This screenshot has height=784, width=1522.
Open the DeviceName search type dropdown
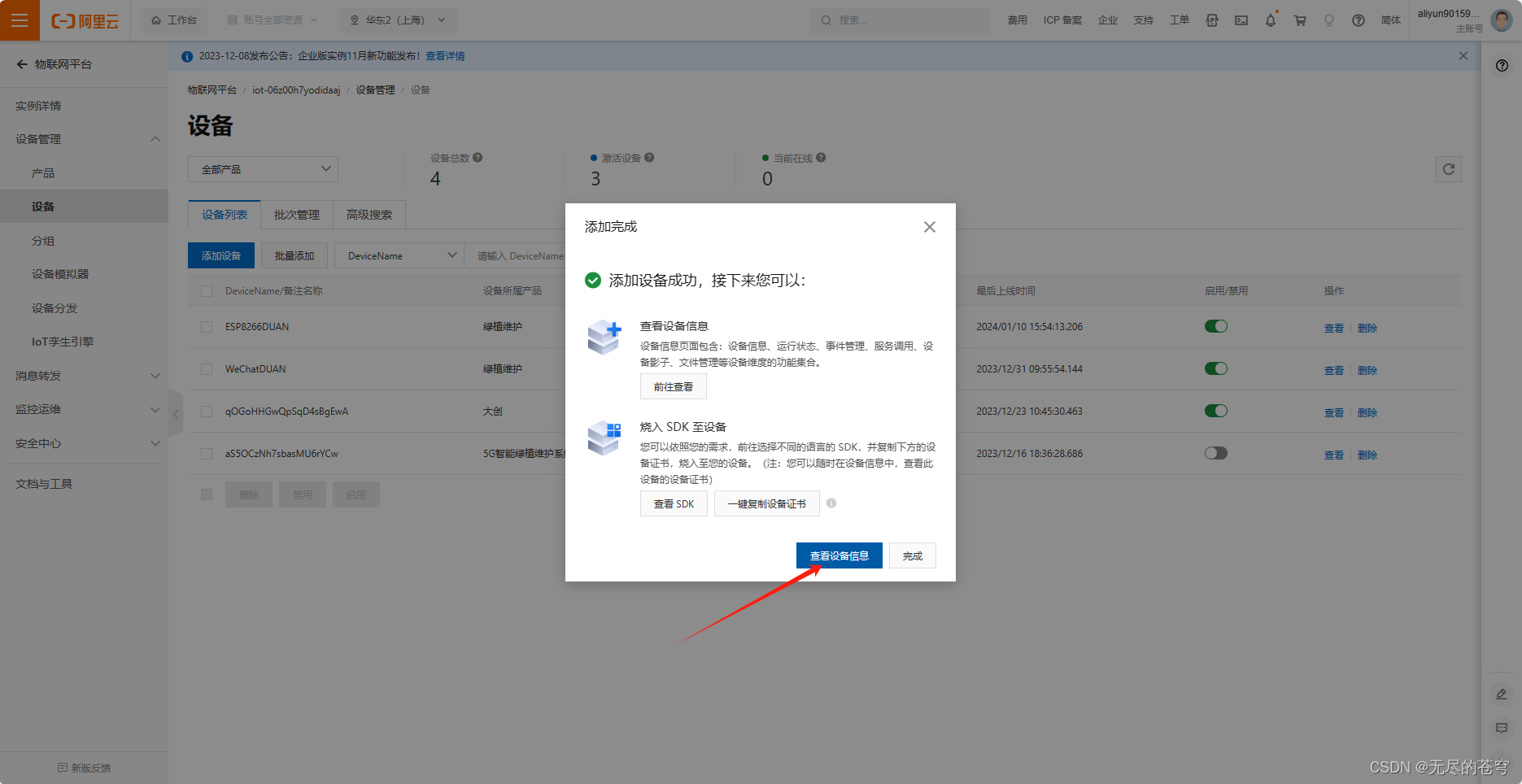point(399,255)
